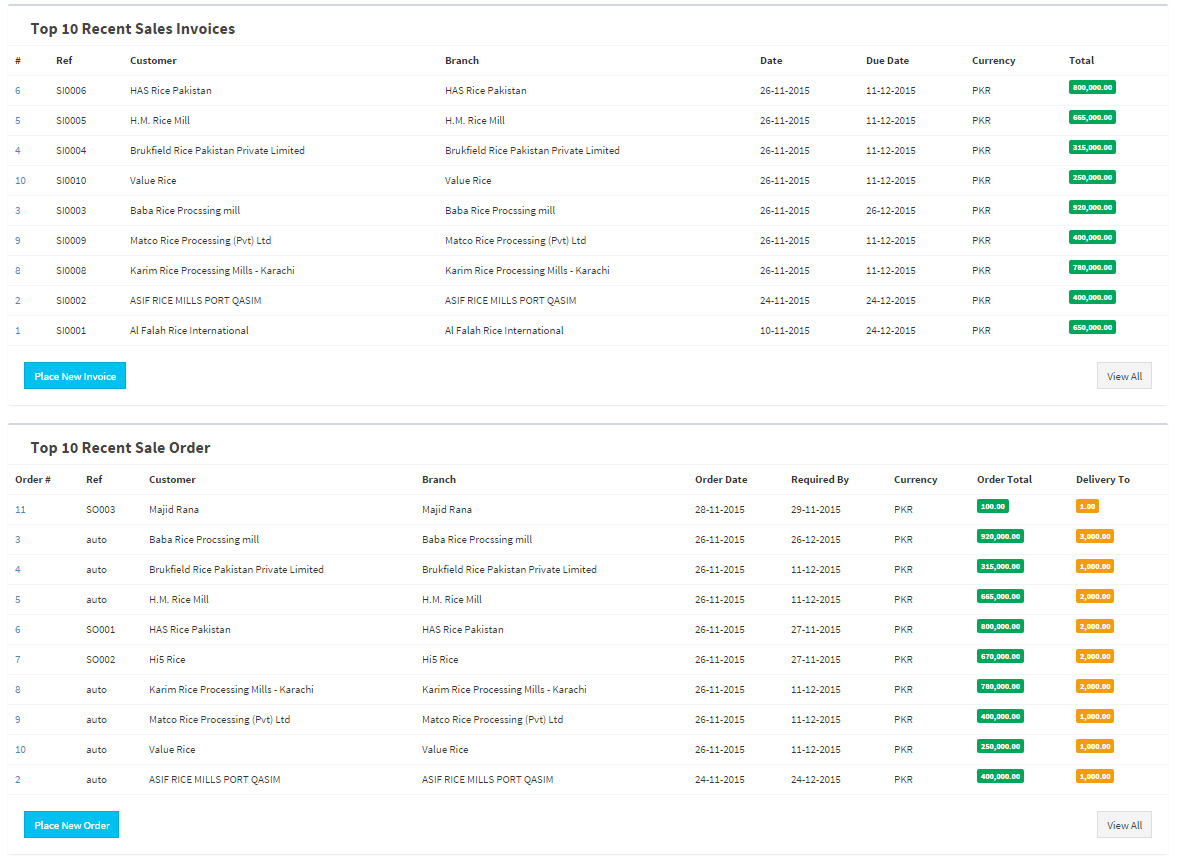Click the Delivery To column header
Screen dimensions: 1185x863
click(1103, 480)
